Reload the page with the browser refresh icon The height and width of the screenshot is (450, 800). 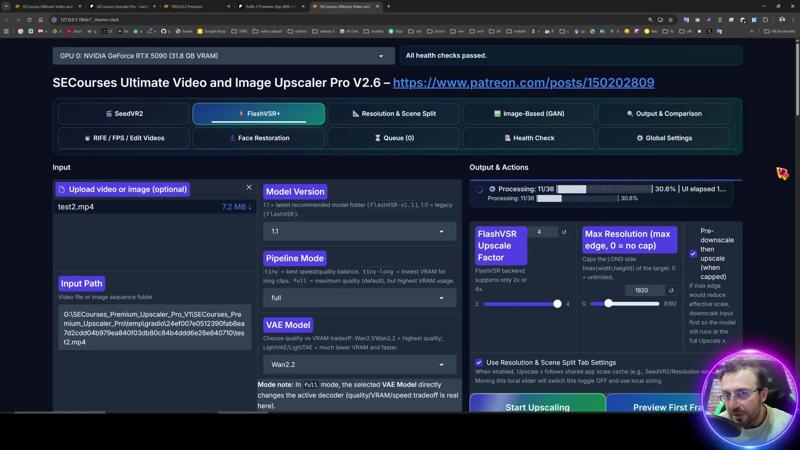click(29, 19)
